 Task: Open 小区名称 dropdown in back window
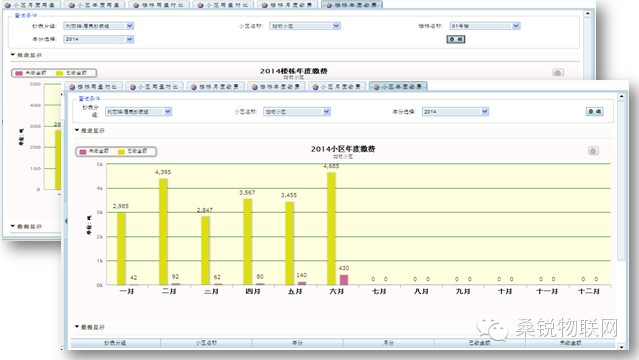(x=305, y=26)
